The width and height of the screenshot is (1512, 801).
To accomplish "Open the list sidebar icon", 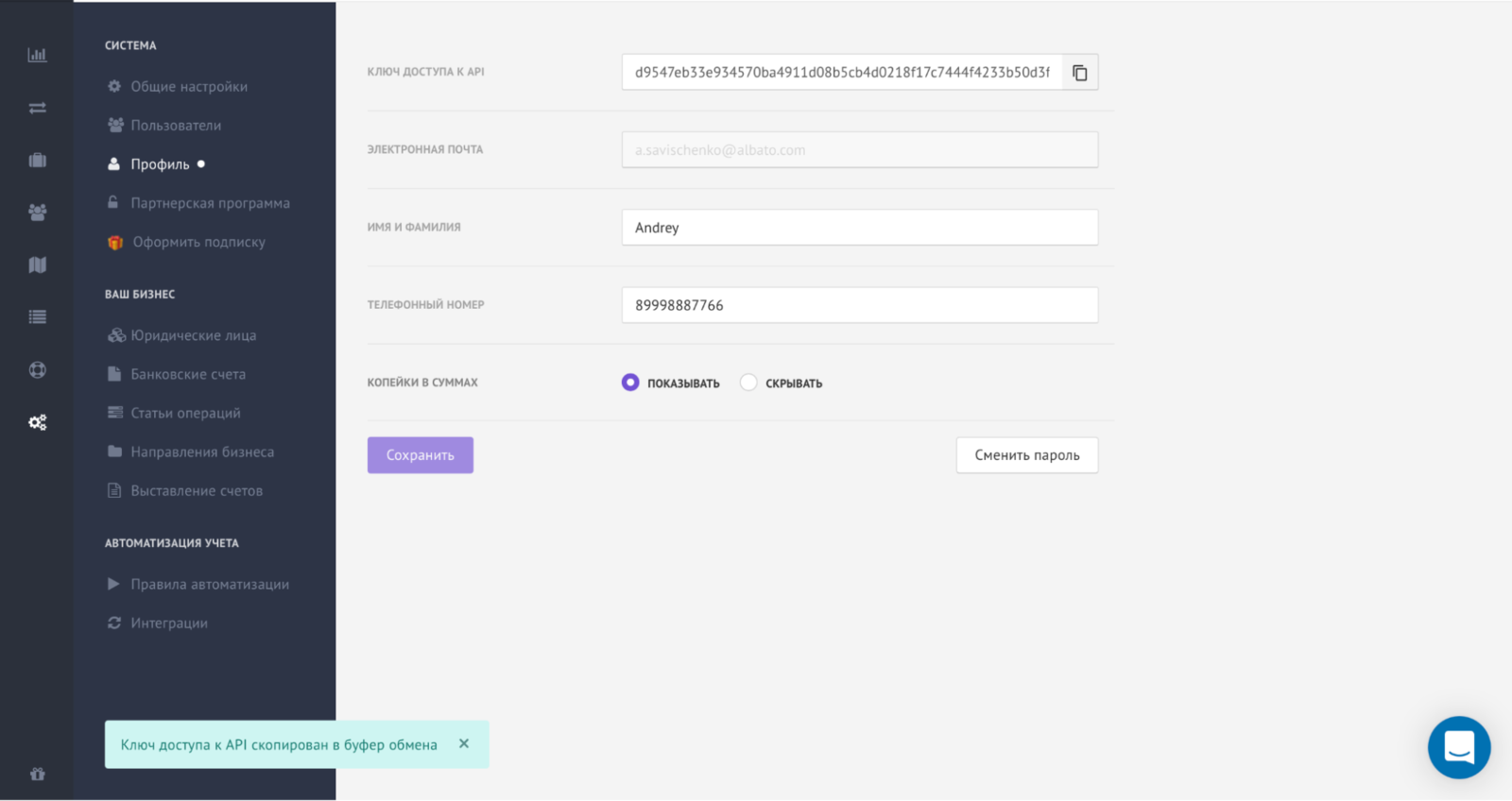I will point(37,317).
